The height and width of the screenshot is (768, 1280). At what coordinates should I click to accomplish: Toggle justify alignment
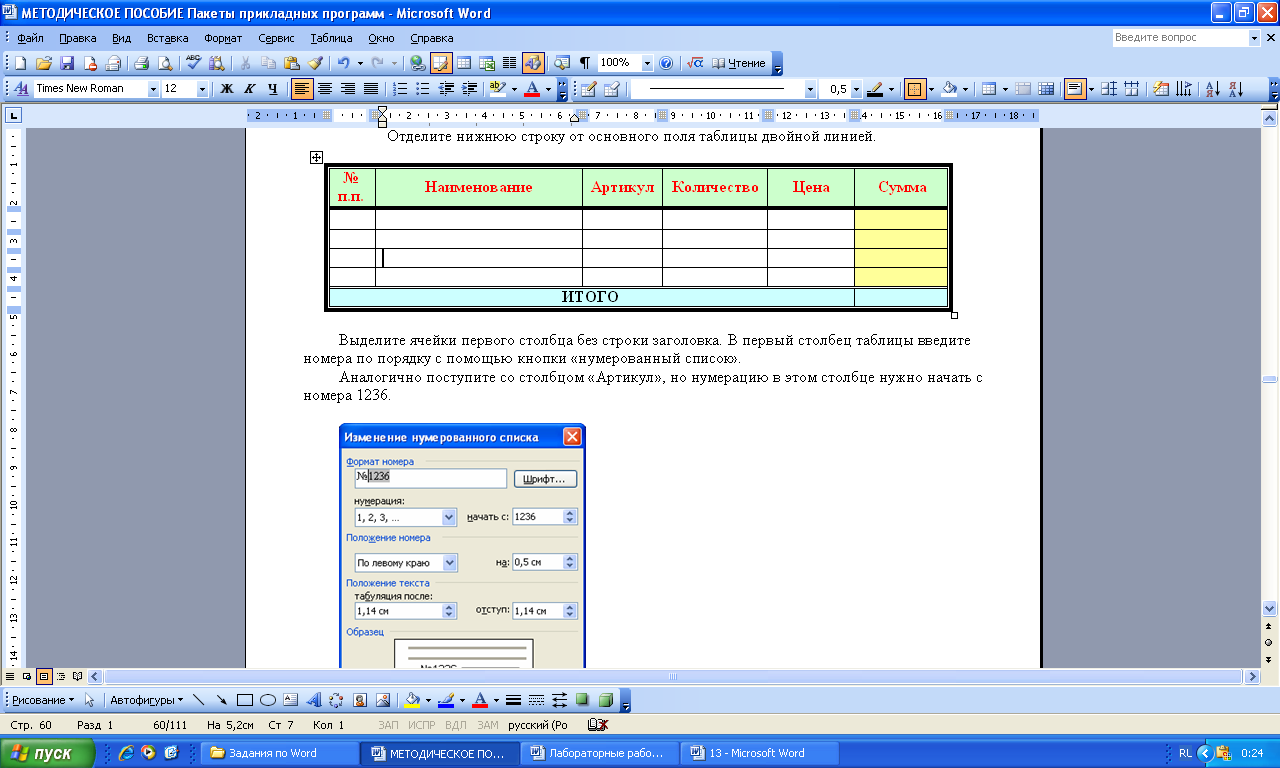click(x=371, y=89)
